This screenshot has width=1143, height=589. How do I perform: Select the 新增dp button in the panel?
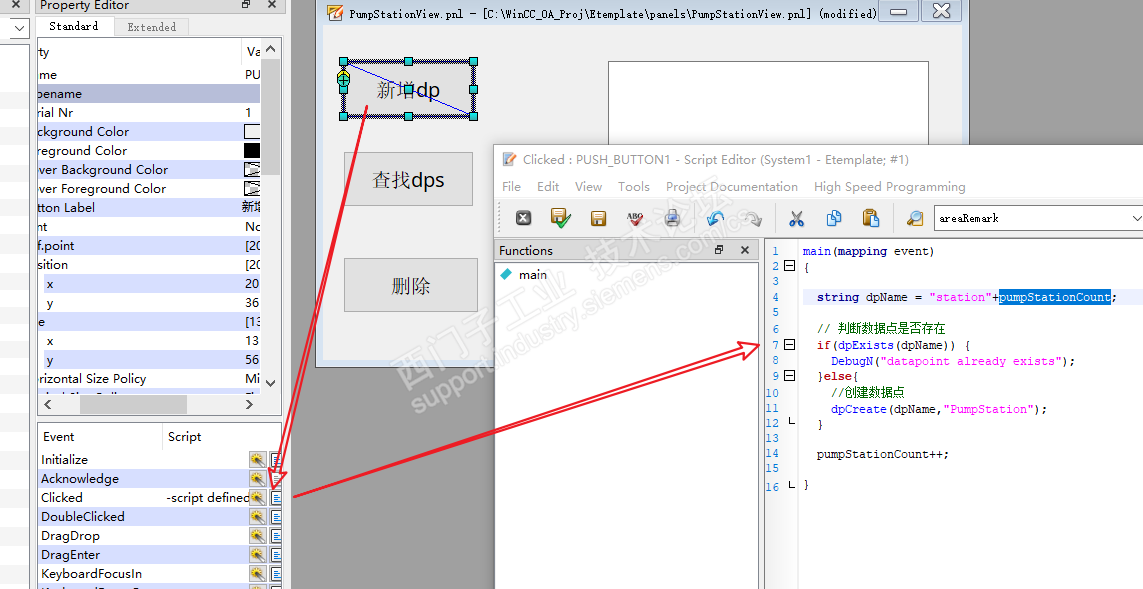point(408,90)
